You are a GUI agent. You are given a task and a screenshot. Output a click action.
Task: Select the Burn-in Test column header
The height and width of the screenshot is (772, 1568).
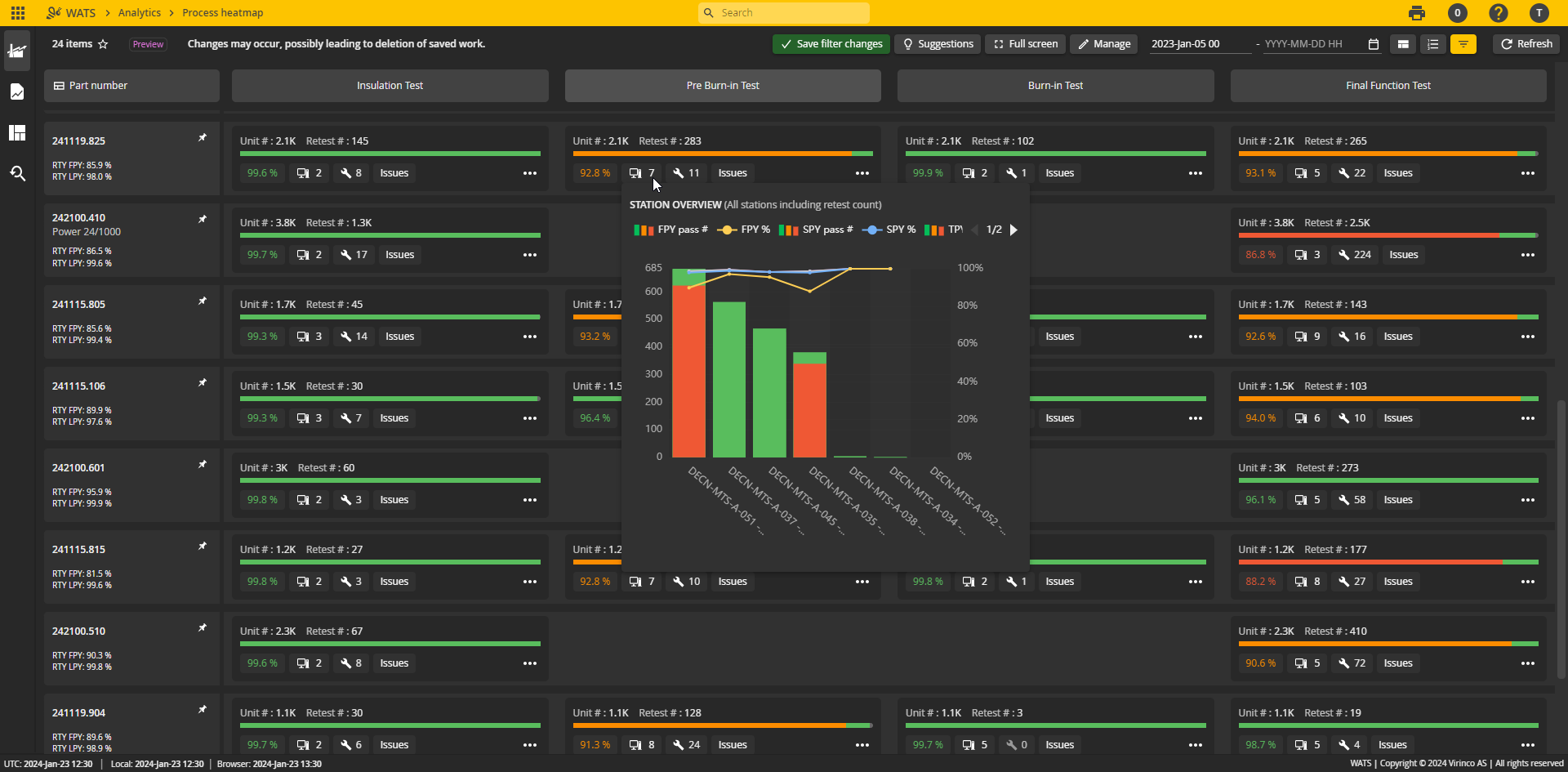point(1054,85)
